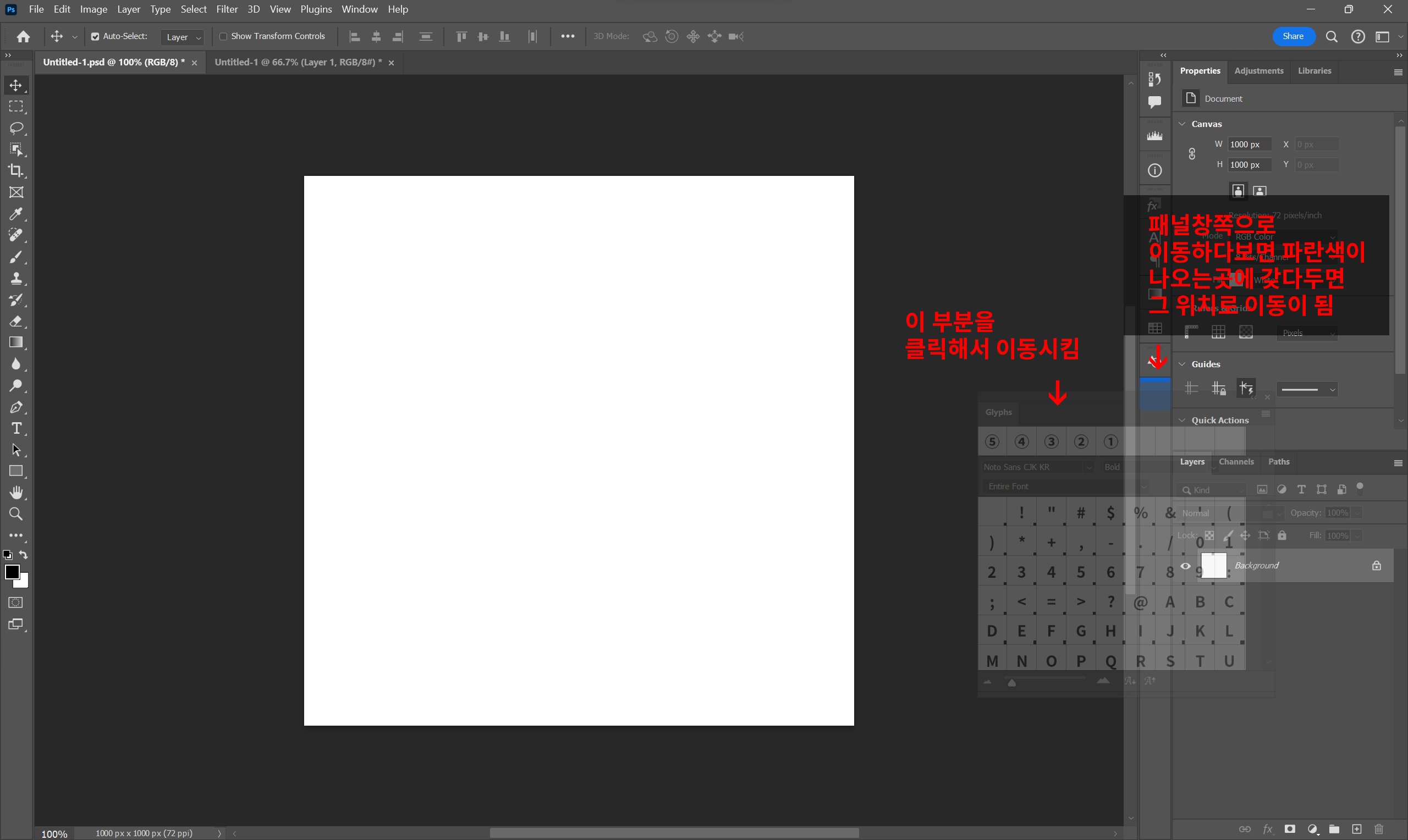Select the Horizontal Type tool
Viewport: 1408px width, 840px height.
click(x=16, y=428)
